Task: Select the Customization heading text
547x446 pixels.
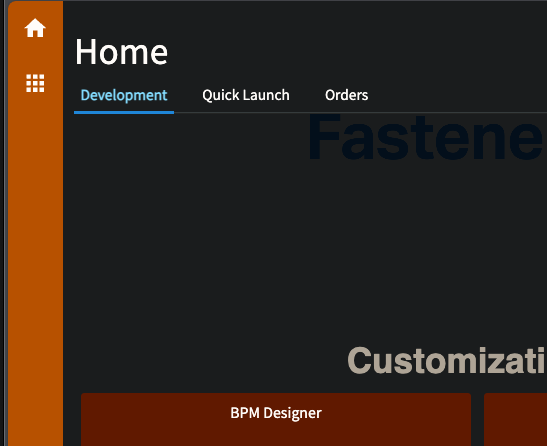Action: click(447, 361)
